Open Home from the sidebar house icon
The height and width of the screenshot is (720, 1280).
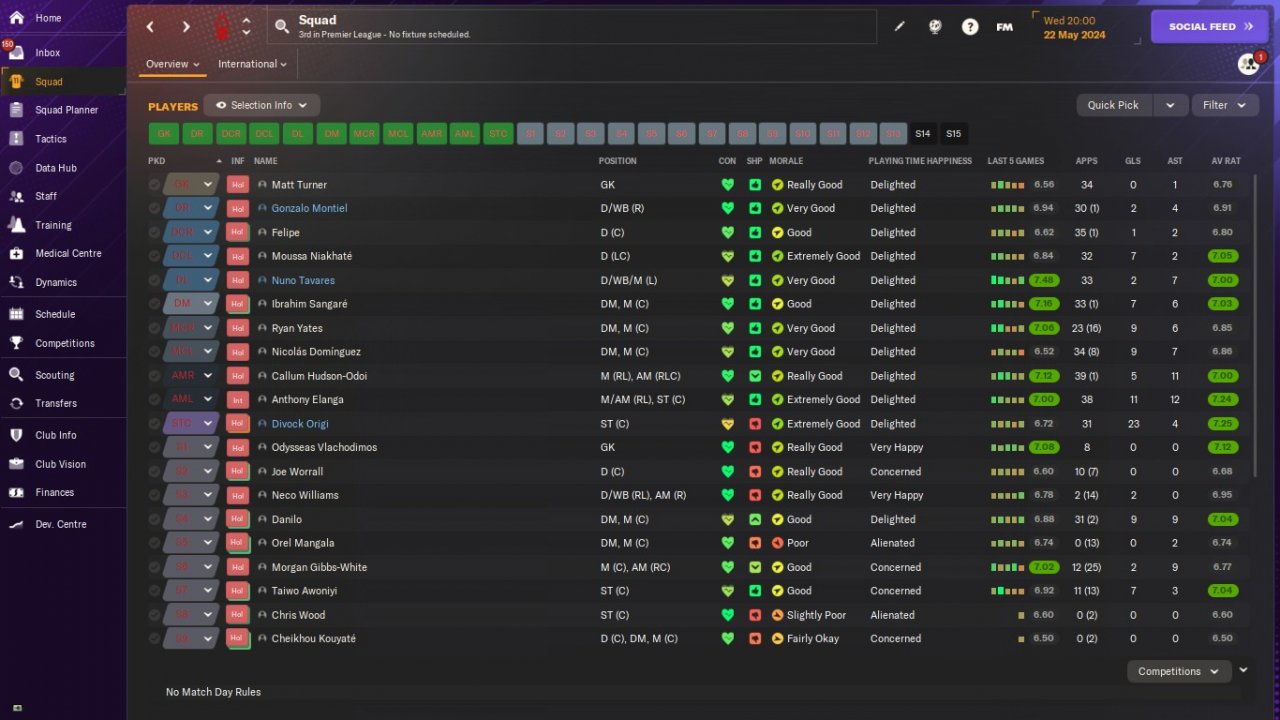pyautogui.click(x=16, y=18)
